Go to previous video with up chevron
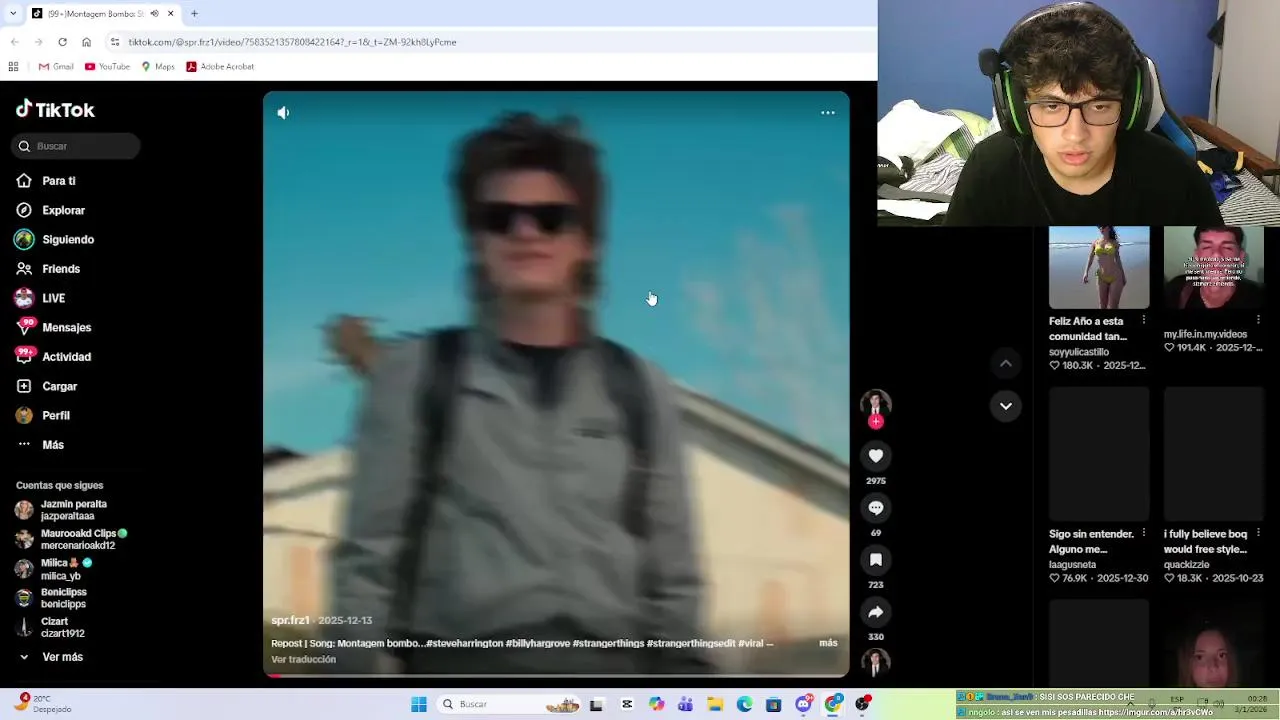Image resolution: width=1280 pixels, height=720 pixels. [1006, 364]
